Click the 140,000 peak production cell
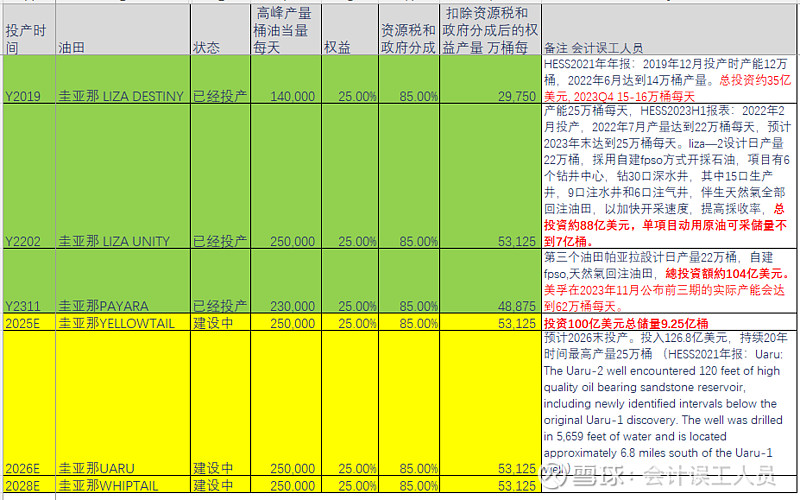The image size is (800, 500). pos(286,80)
